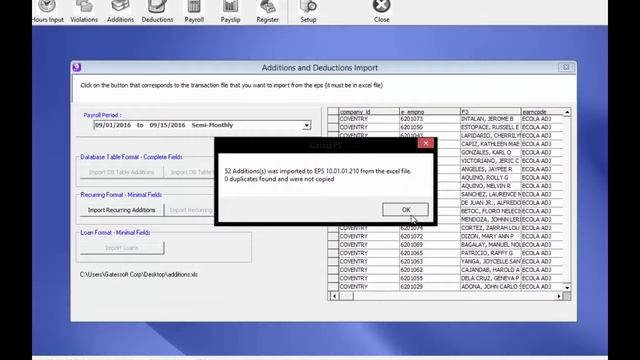Close the message dialog with red X
Viewport: 640px width, 360px height.
point(426,143)
